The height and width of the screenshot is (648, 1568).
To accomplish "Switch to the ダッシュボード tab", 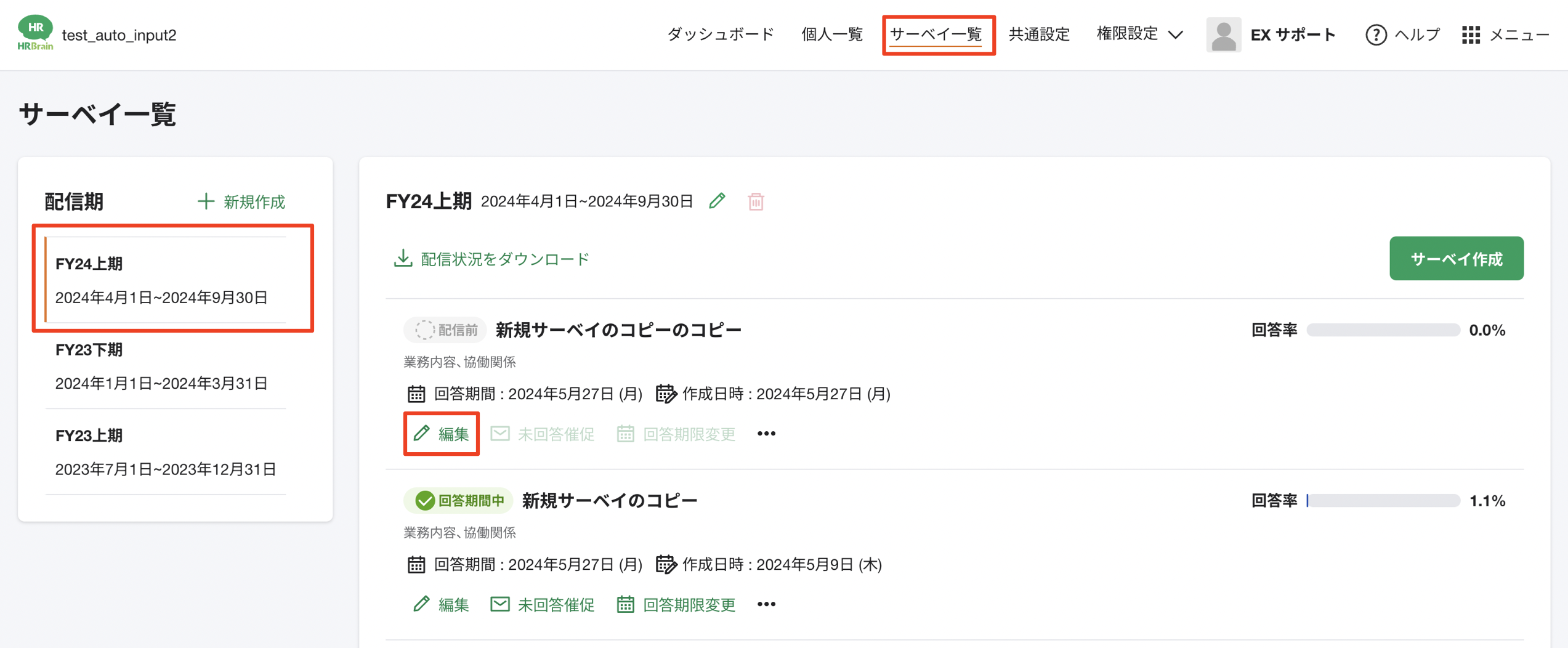I will pos(719,34).
